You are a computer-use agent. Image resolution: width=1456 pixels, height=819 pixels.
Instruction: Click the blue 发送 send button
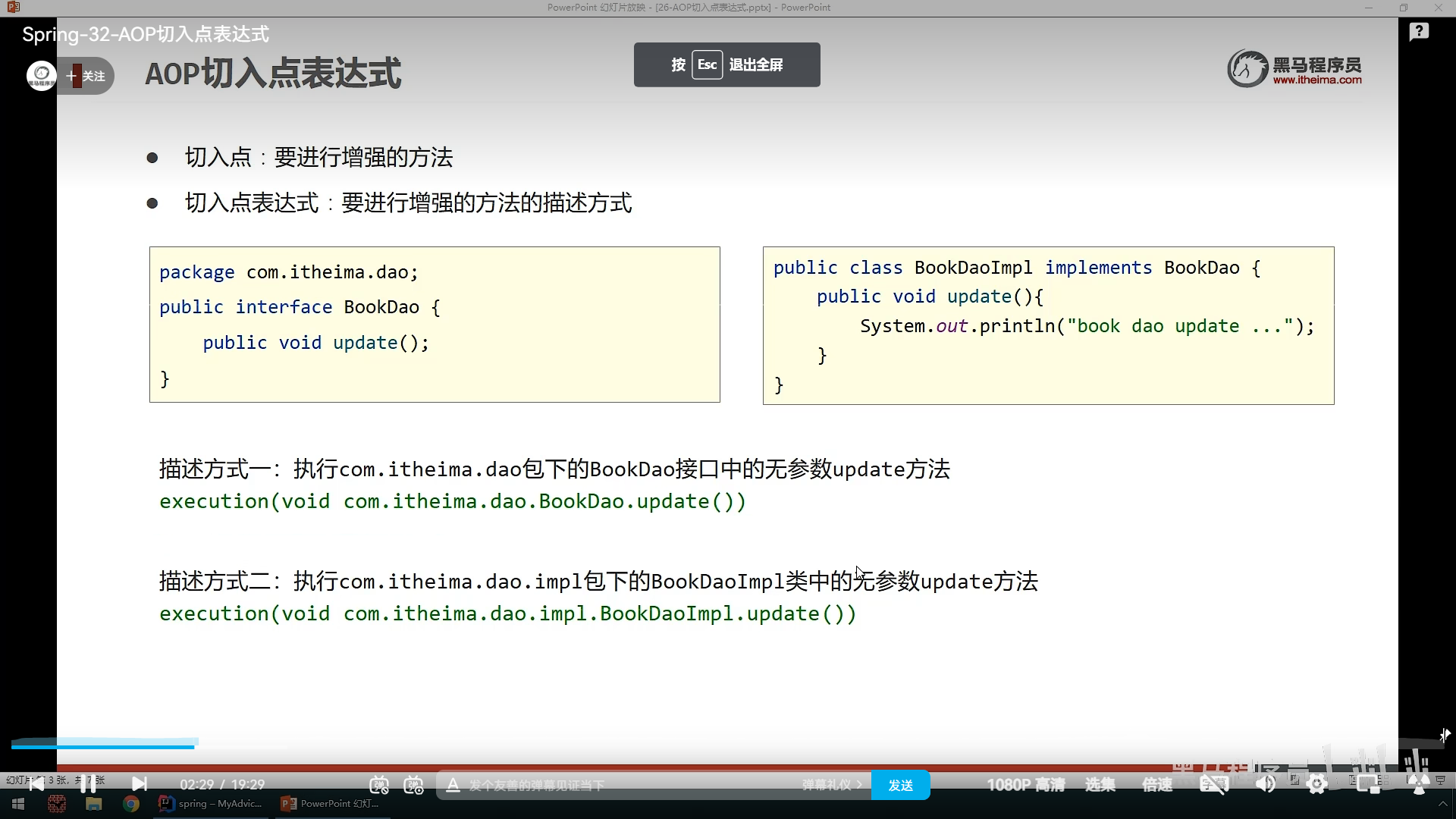pyautogui.click(x=900, y=786)
